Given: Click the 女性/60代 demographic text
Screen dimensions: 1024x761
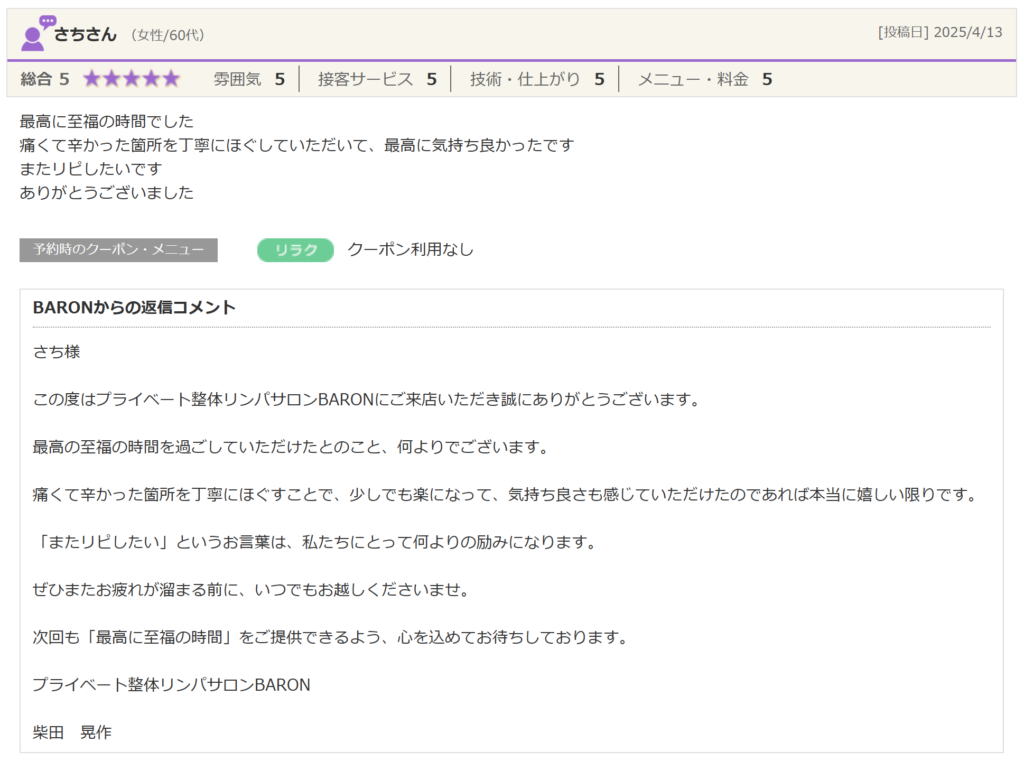Looking at the screenshot, I should 168,35.
